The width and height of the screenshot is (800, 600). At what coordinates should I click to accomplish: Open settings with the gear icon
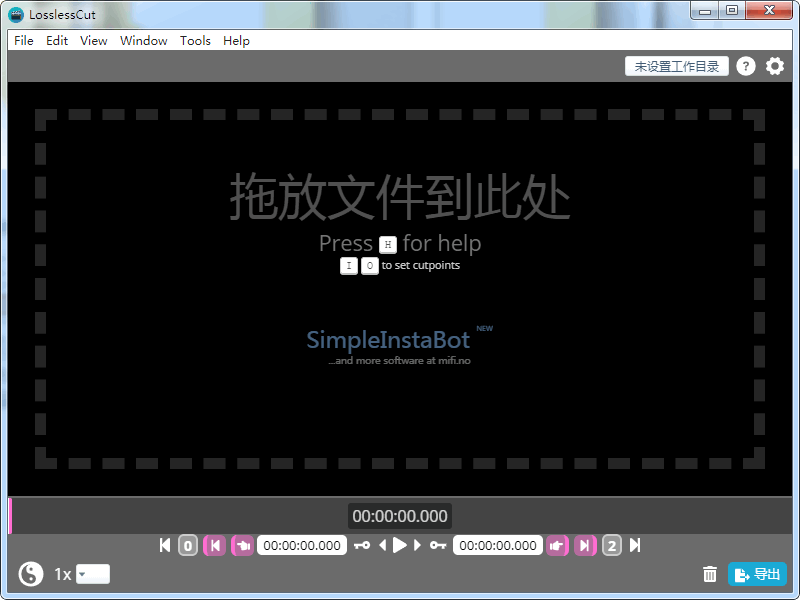(774, 66)
